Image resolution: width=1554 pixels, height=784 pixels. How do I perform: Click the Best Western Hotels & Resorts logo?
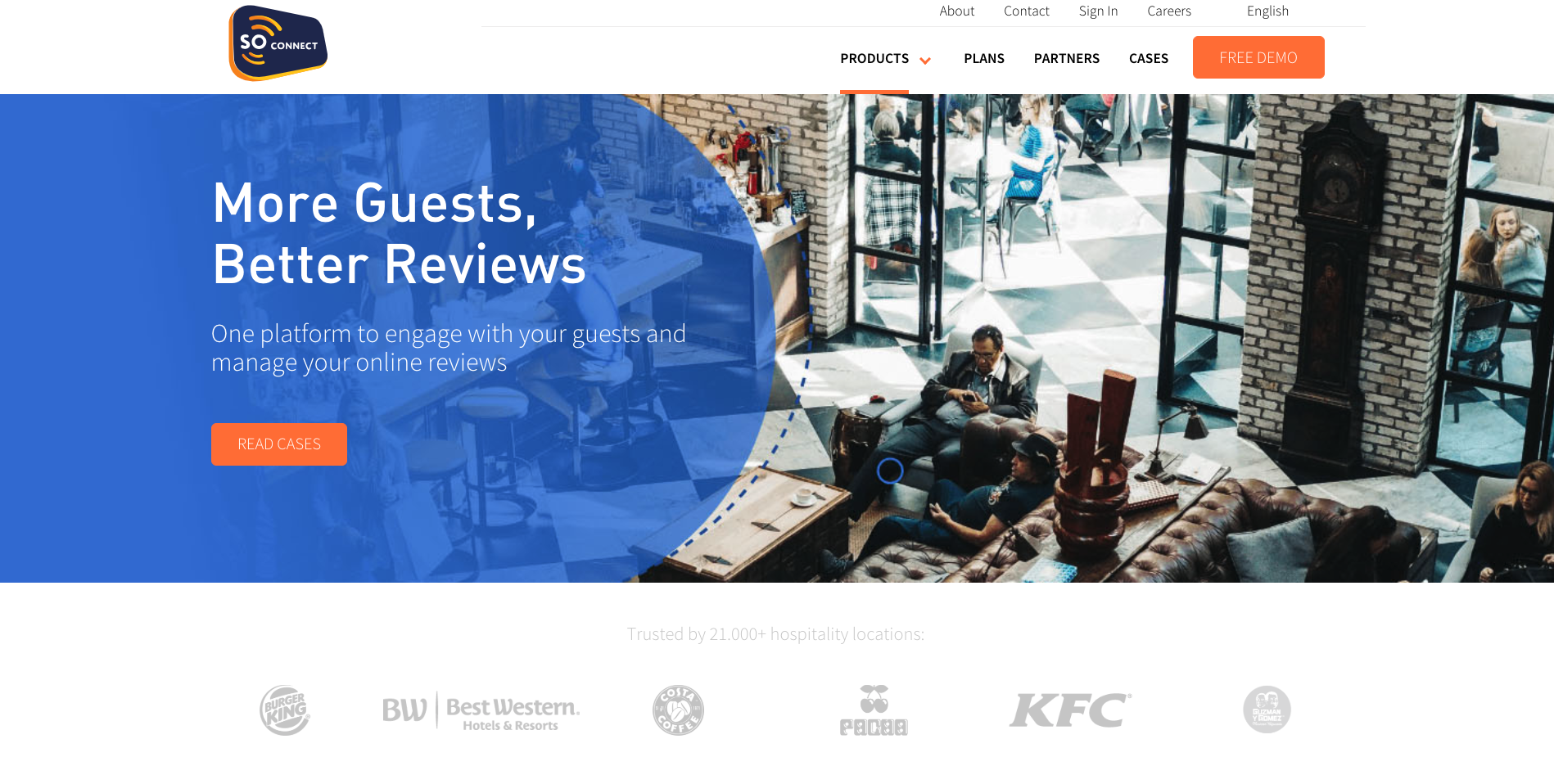[481, 710]
